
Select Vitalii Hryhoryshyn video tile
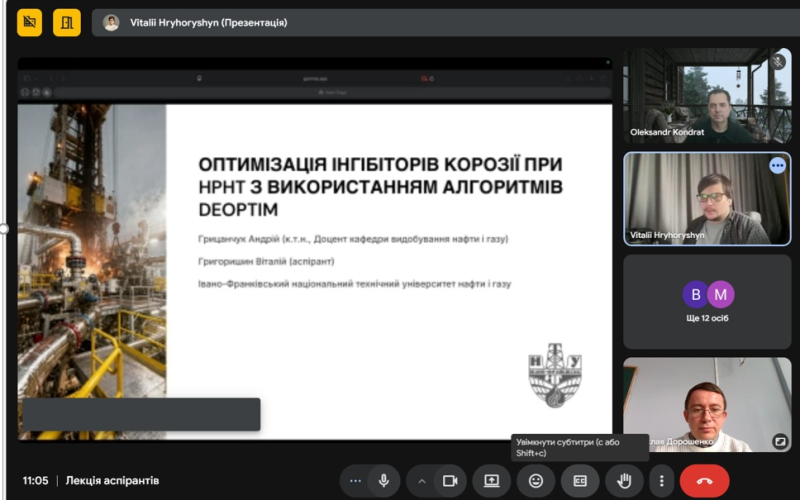coord(707,198)
